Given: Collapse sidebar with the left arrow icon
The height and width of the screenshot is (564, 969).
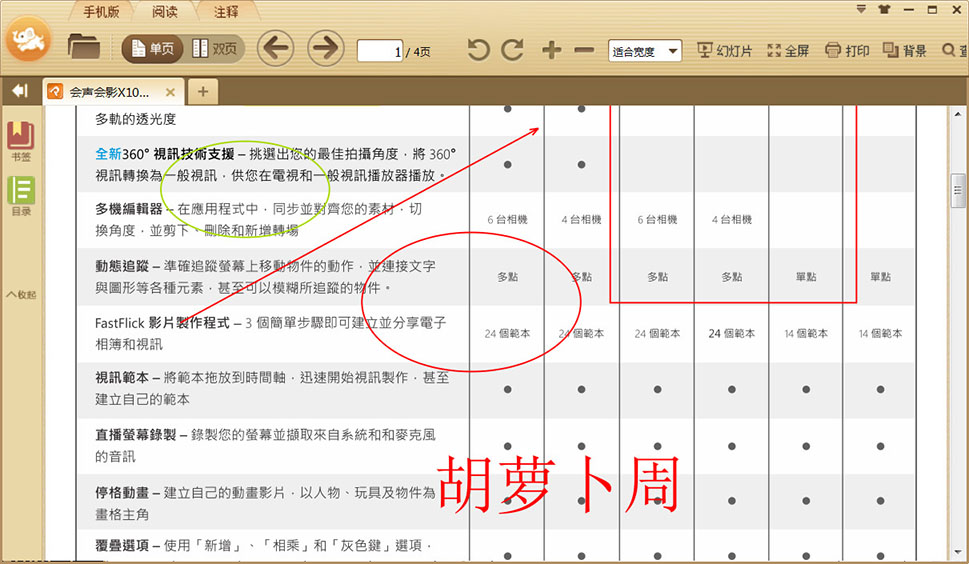Looking at the screenshot, I should (x=20, y=91).
